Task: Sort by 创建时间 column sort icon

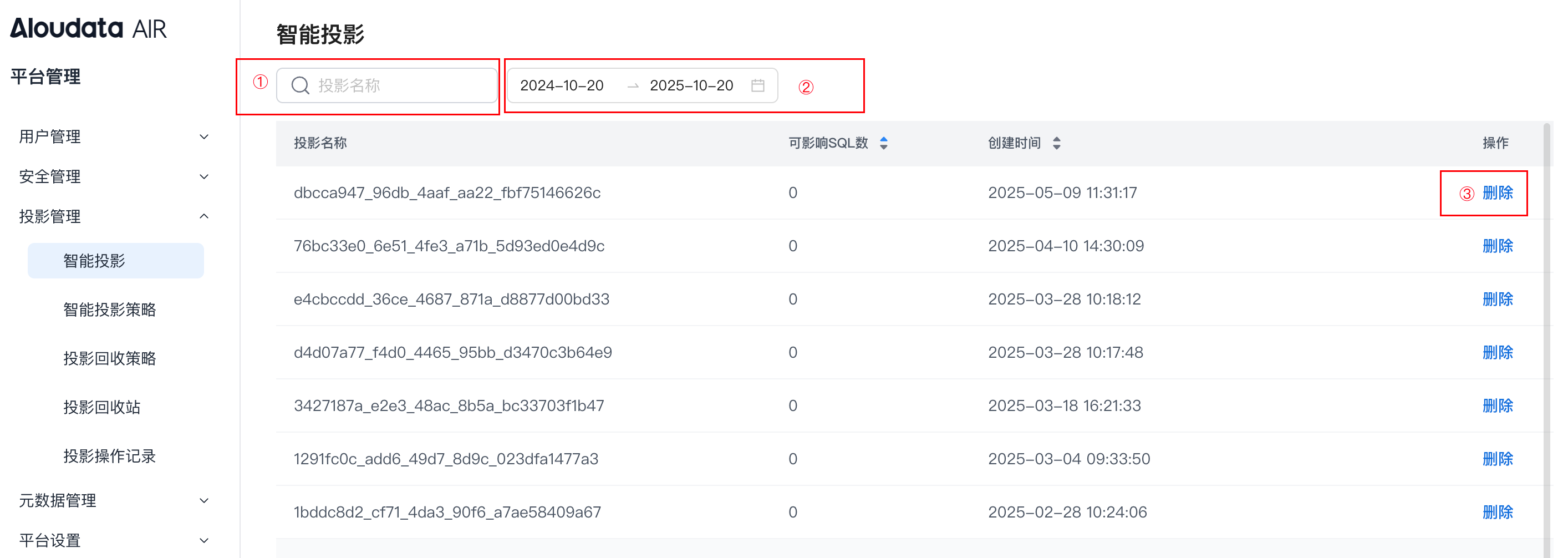Action: tap(1056, 143)
